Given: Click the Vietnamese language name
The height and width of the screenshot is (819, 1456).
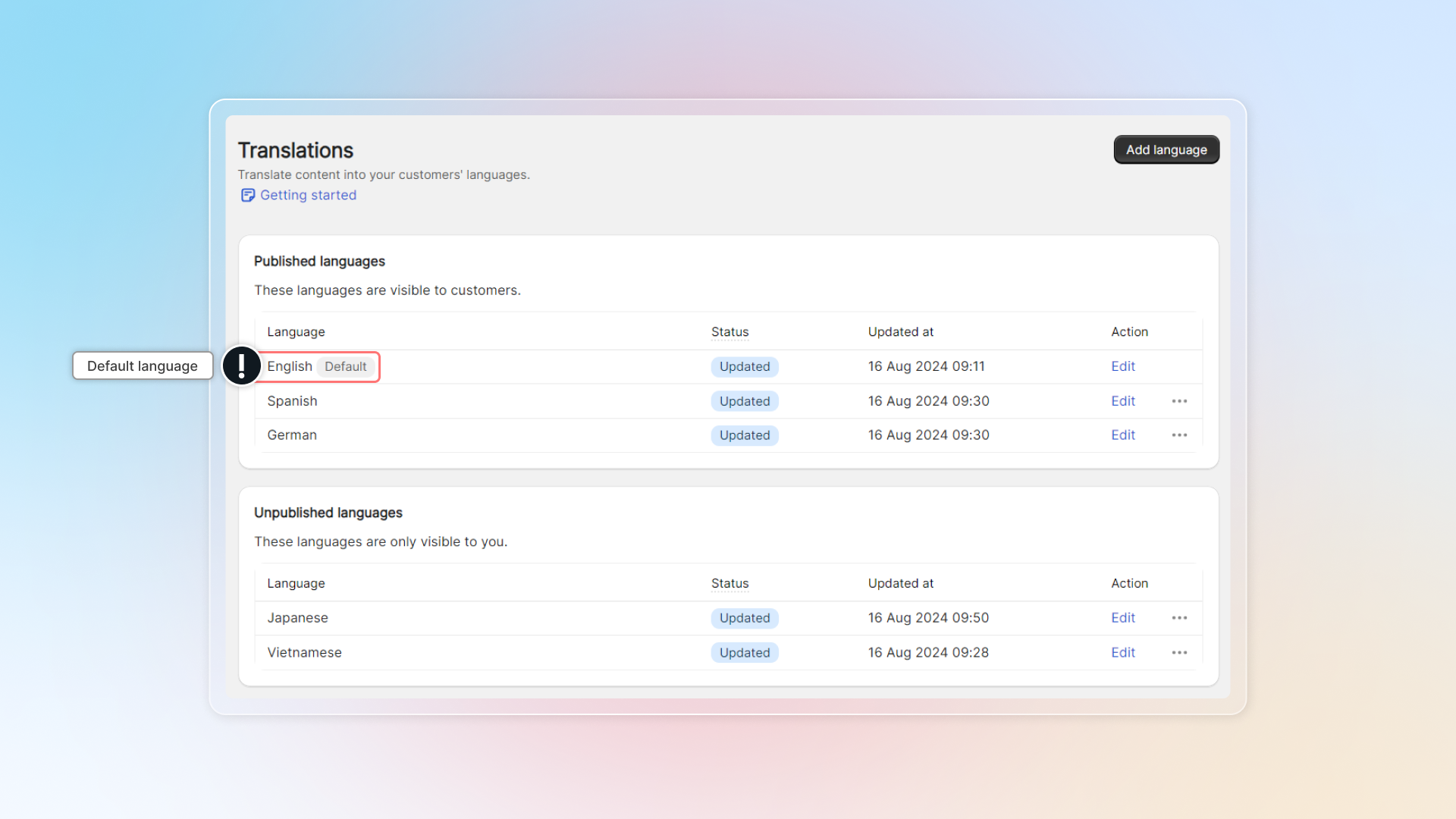Looking at the screenshot, I should [304, 652].
